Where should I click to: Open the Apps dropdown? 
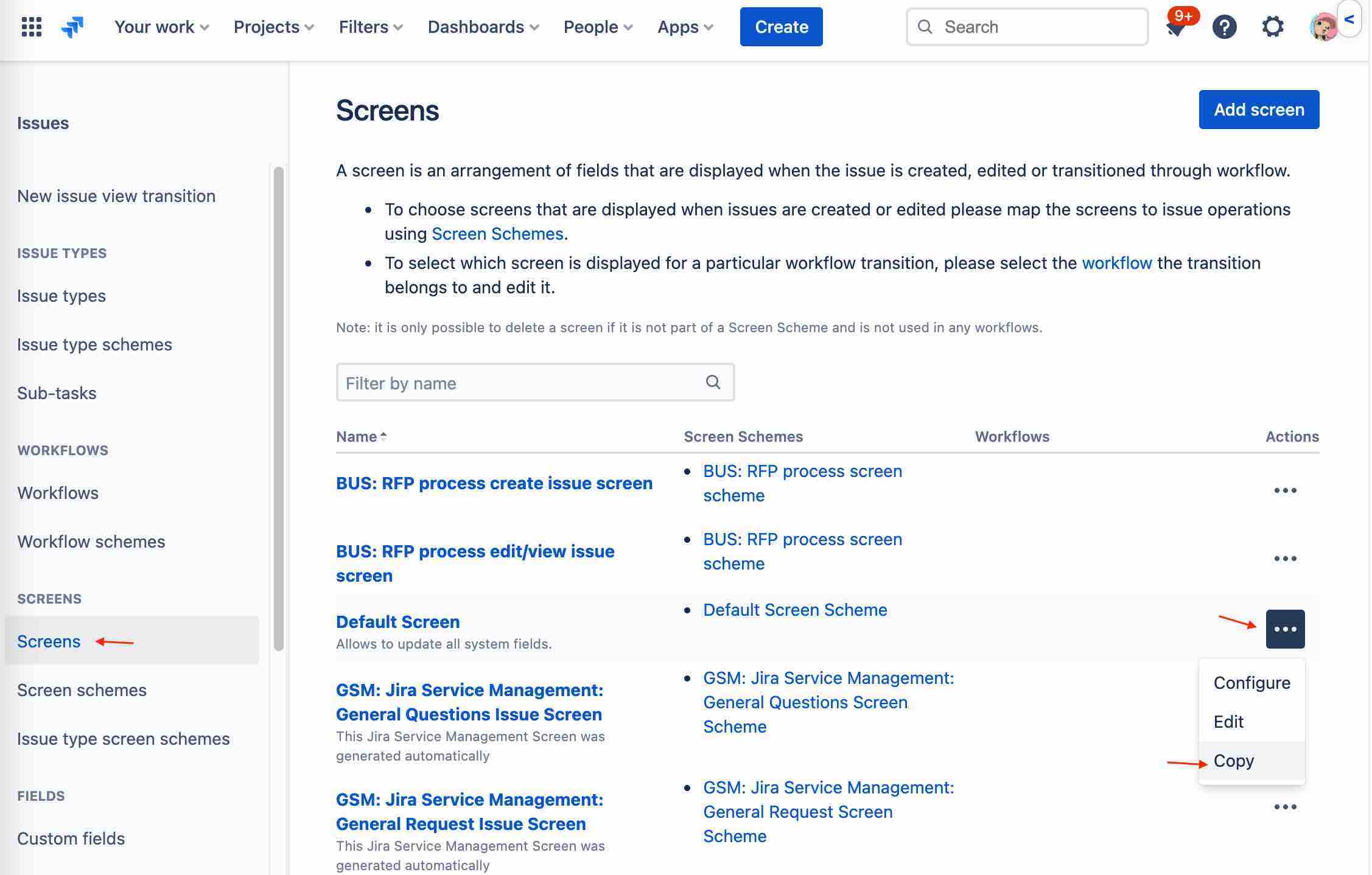point(684,27)
